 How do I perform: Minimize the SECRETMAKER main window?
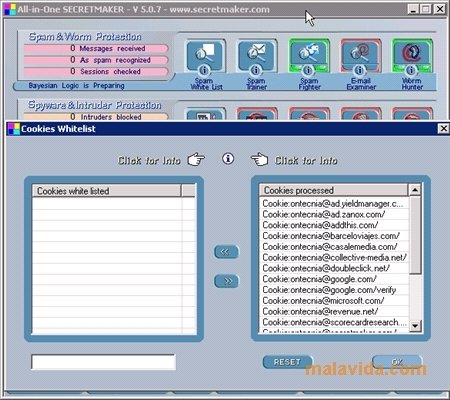pyautogui.click(x=413, y=9)
